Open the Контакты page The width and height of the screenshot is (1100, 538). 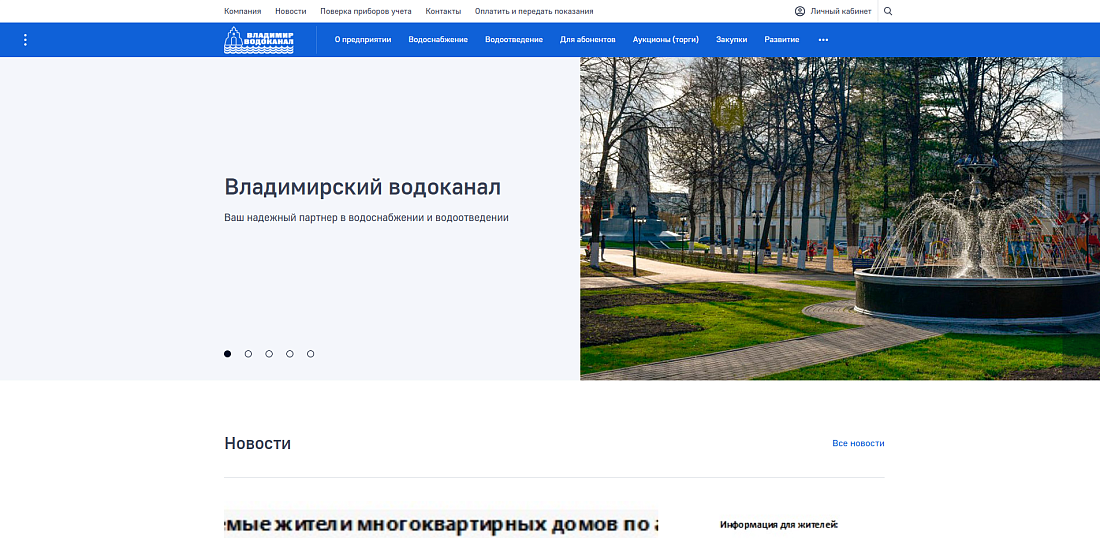pos(443,11)
